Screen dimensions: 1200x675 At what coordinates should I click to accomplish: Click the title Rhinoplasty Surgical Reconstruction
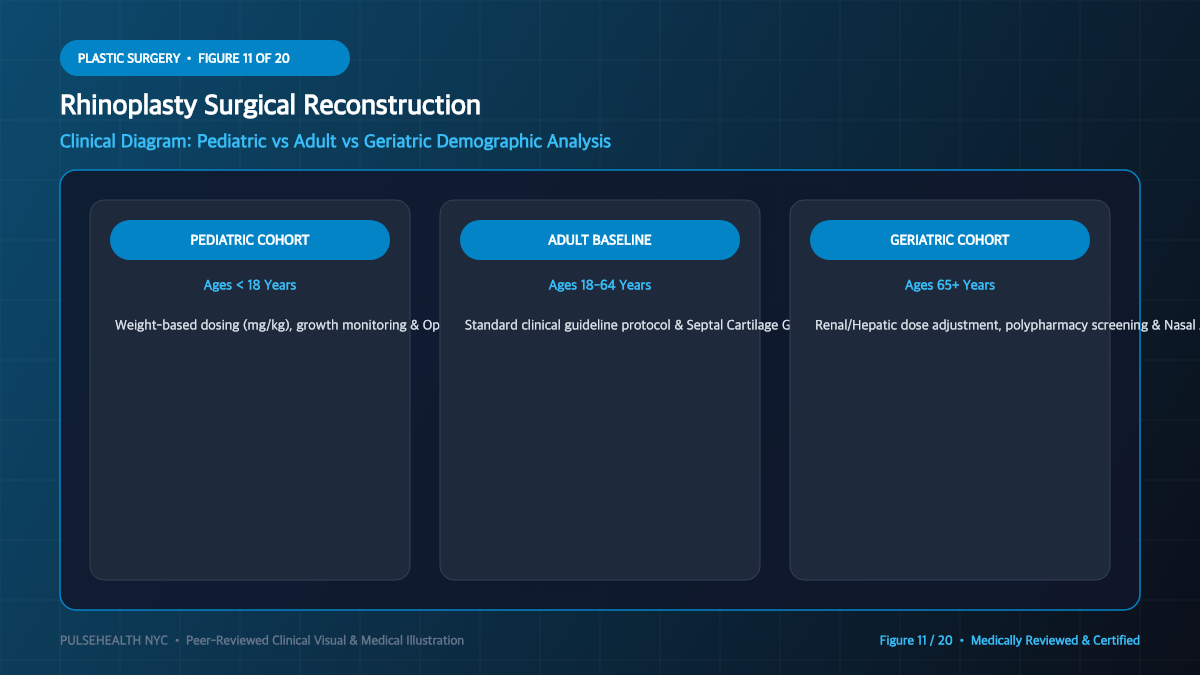click(x=270, y=105)
